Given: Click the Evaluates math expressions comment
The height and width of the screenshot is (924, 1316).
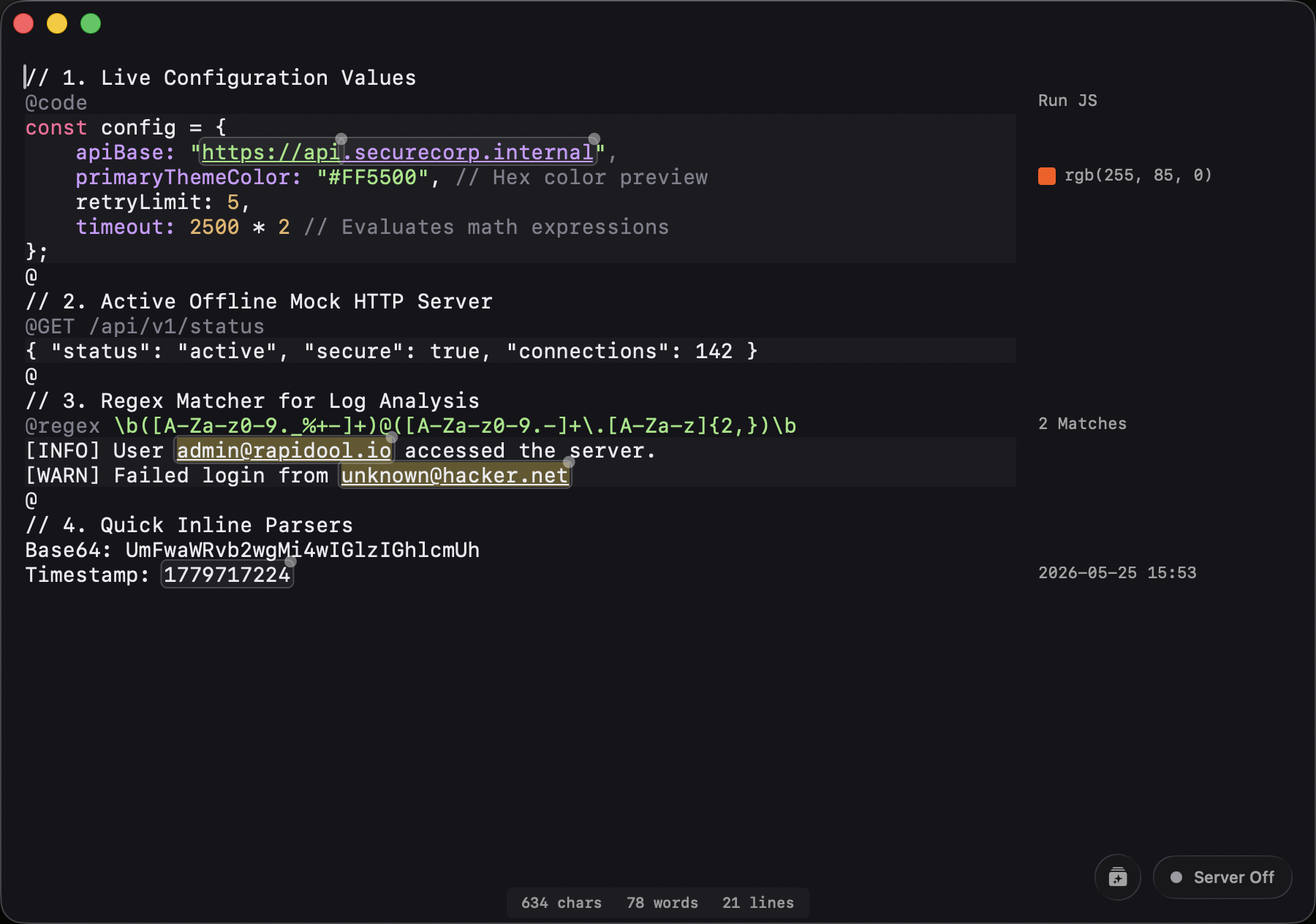Looking at the screenshot, I should point(486,227).
